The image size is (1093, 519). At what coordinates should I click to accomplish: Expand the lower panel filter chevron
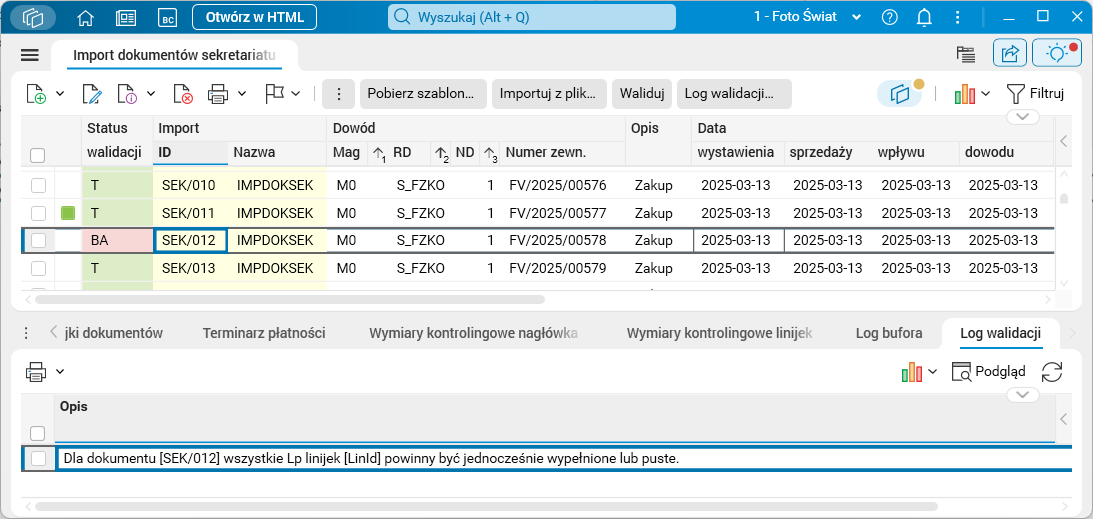point(1023,395)
